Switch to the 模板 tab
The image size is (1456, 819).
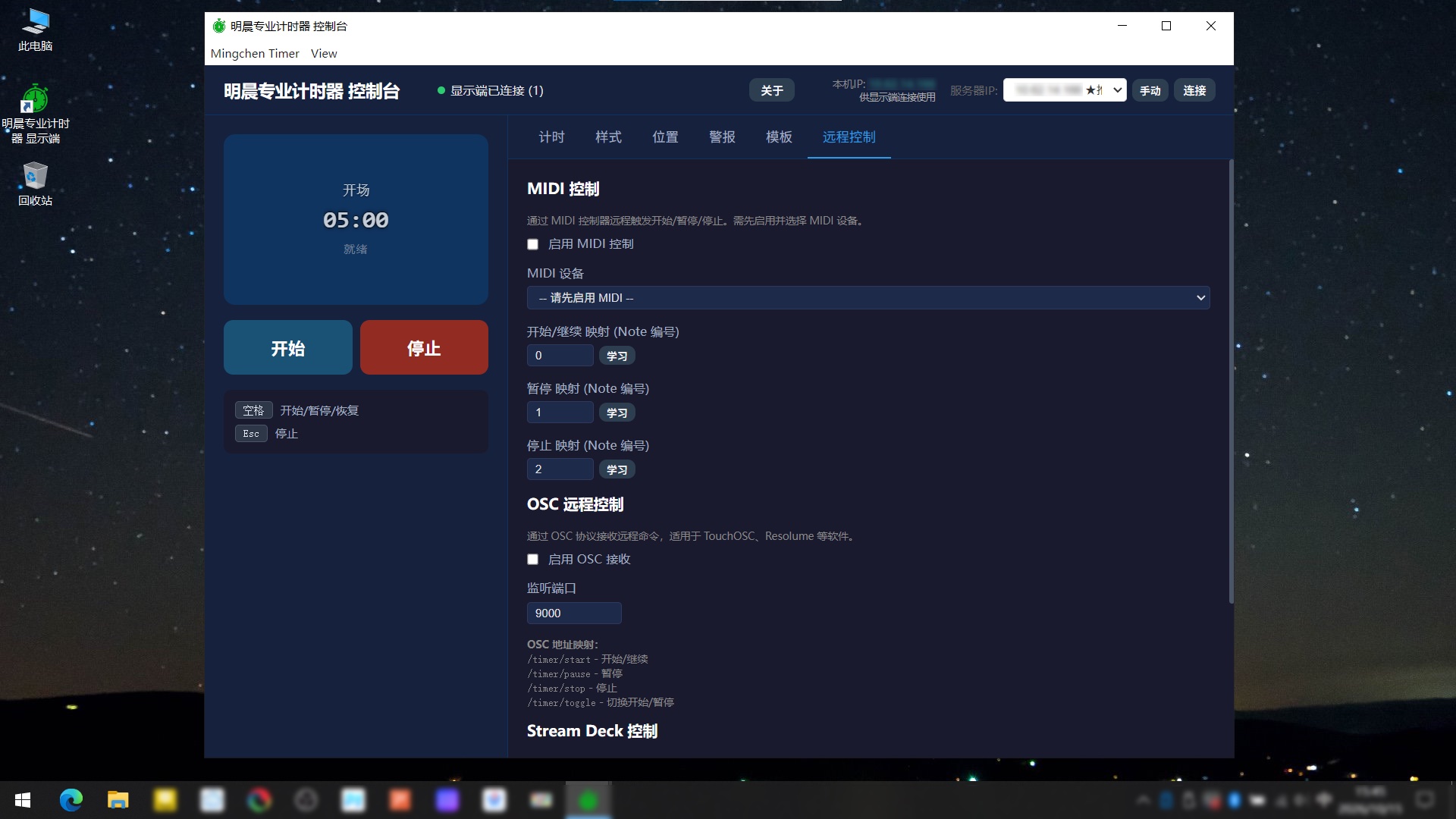coord(779,137)
